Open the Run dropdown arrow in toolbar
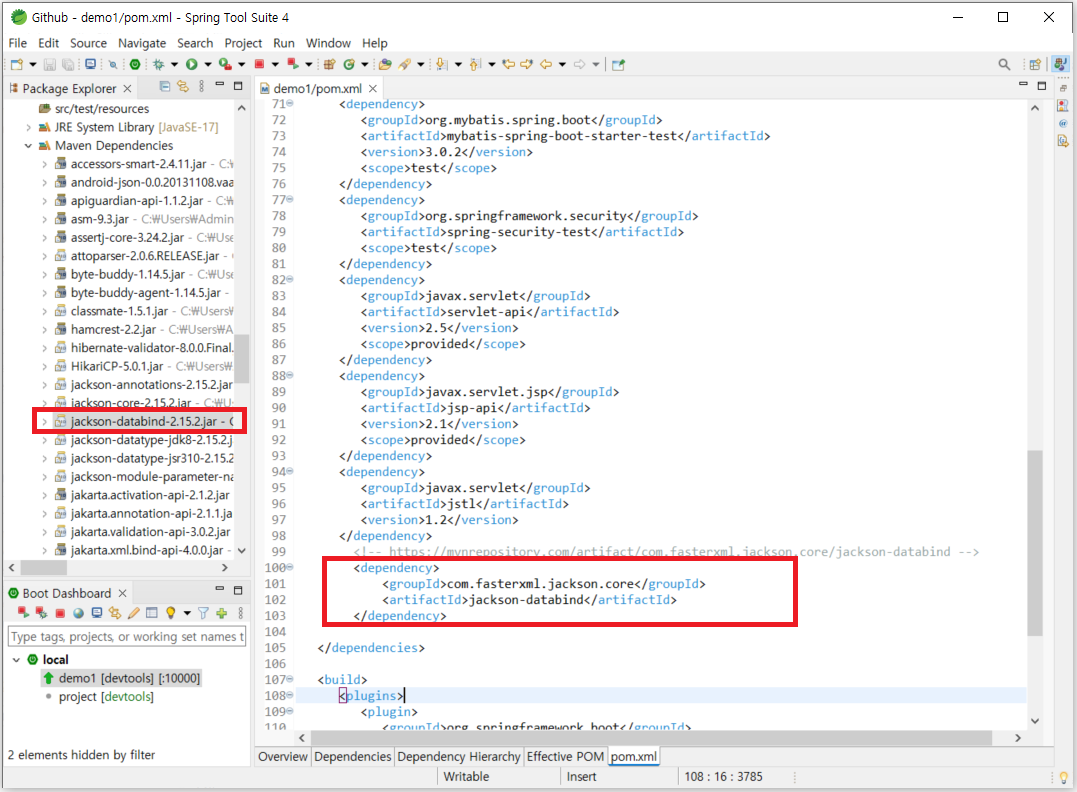The width and height of the screenshot is (1077, 792). click(207, 65)
